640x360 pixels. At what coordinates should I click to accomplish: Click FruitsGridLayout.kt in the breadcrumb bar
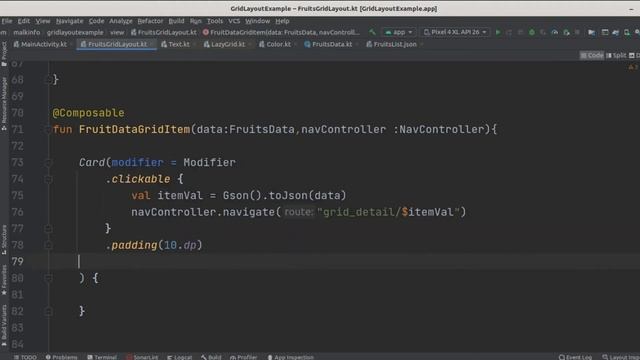click(164, 32)
